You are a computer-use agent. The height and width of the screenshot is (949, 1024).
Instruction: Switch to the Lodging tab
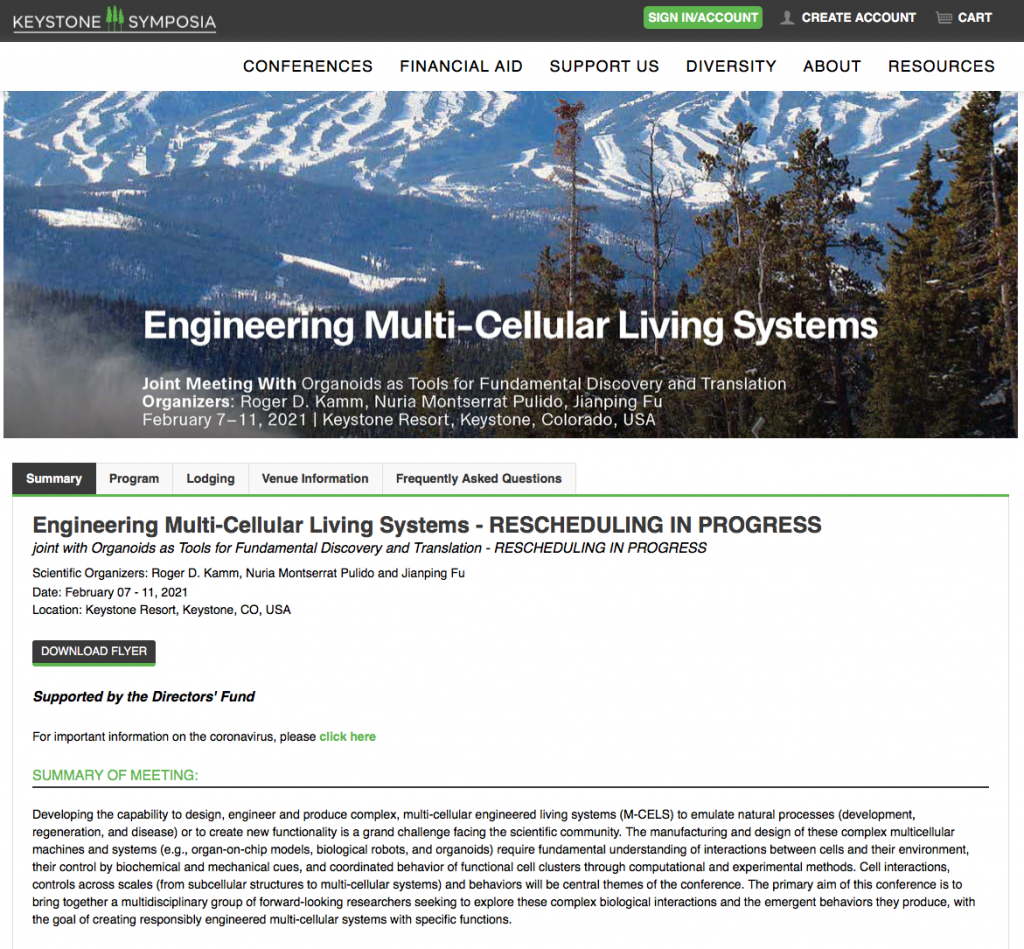(210, 479)
